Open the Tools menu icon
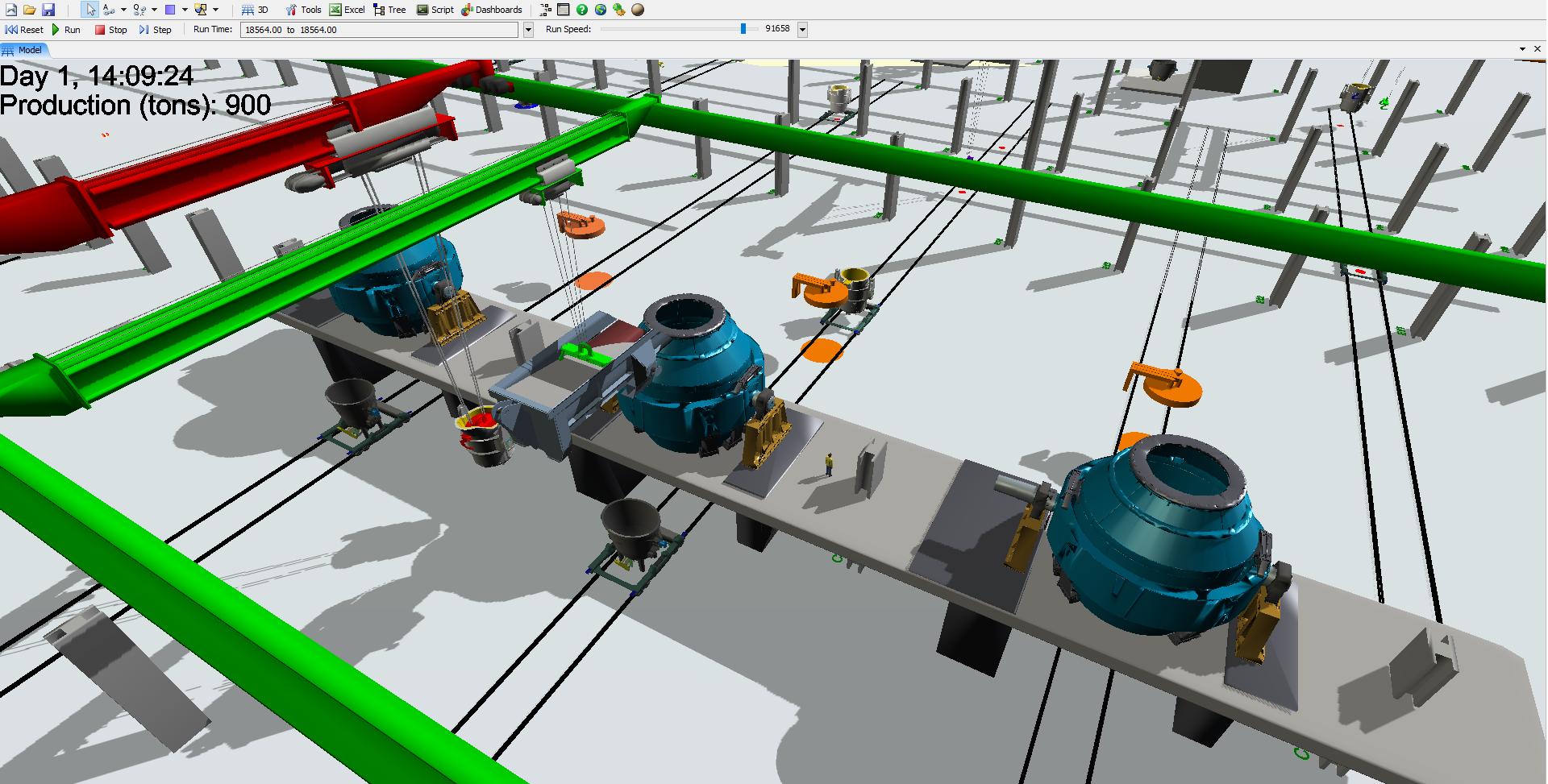Viewport: 1548px width, 784px height. coord(303,10)
